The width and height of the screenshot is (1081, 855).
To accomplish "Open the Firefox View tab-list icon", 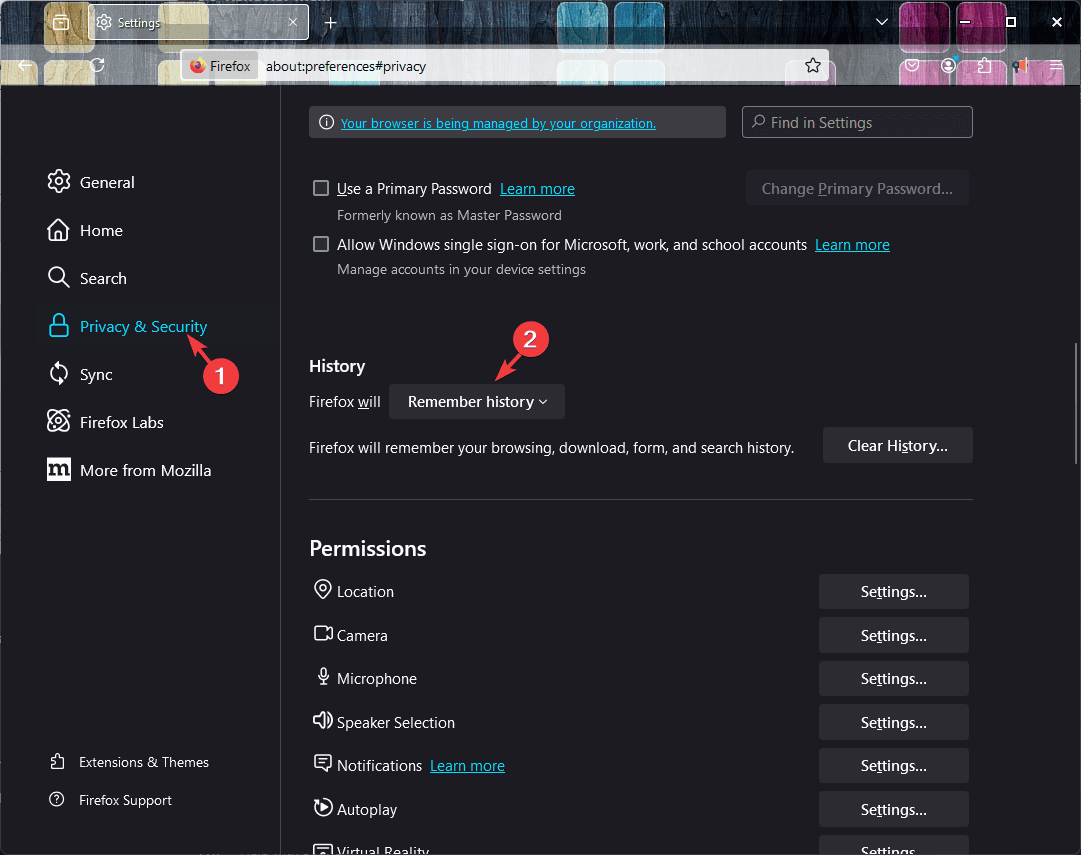I will pos(61,23).
